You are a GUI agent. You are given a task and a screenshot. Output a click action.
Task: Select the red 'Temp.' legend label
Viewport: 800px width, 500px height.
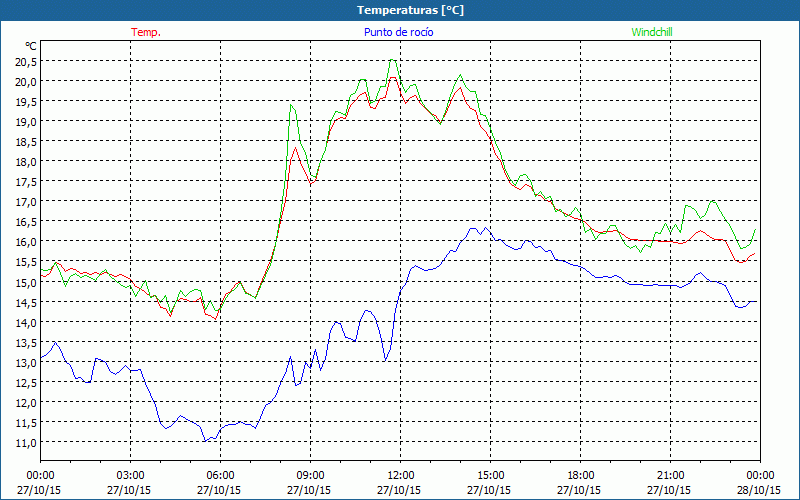click(146, 32)
